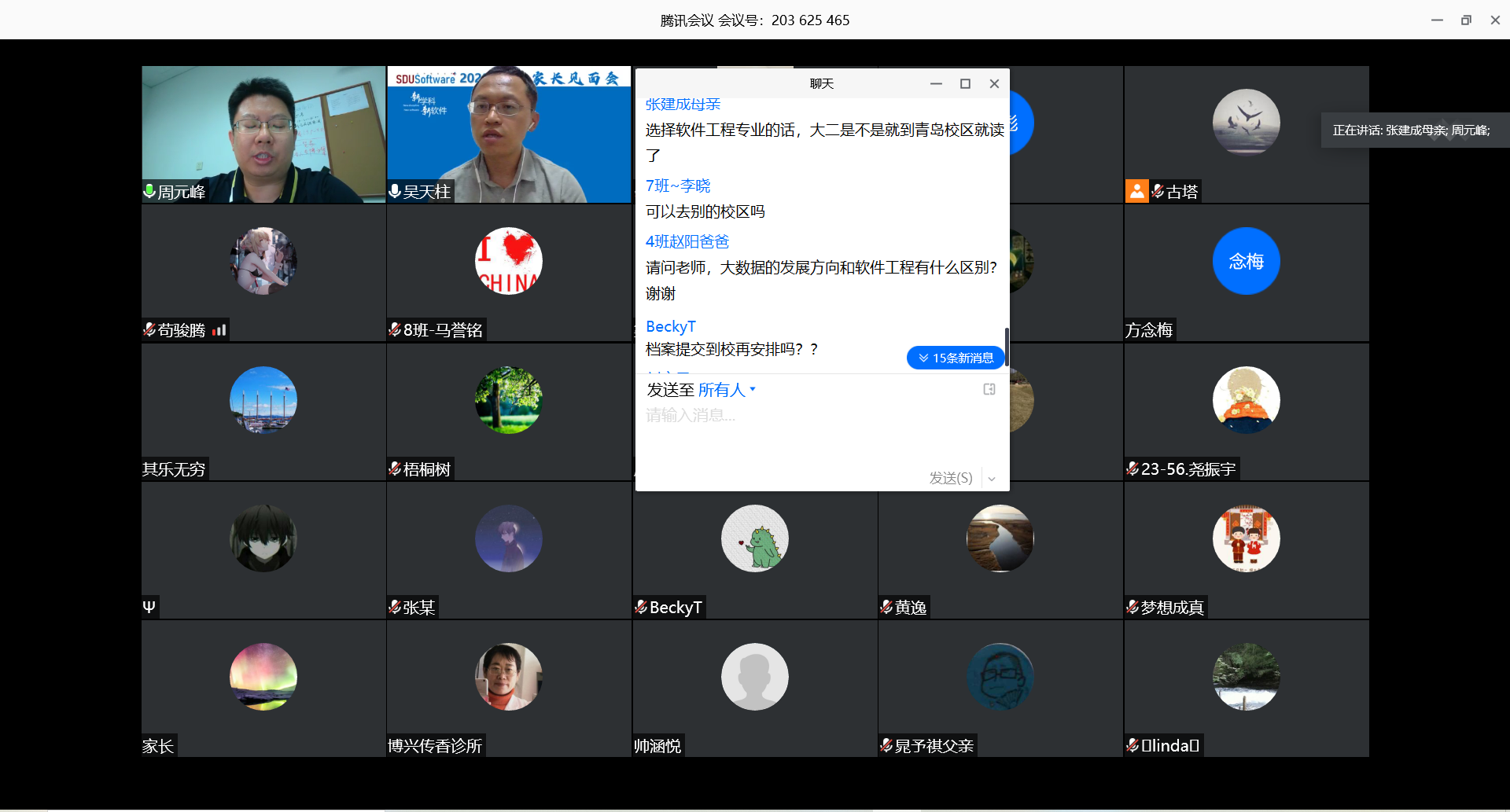This screenshot has height=812, width=1510.
Task: Click 周元峰's green microphone icon
Action: [149, 191]
